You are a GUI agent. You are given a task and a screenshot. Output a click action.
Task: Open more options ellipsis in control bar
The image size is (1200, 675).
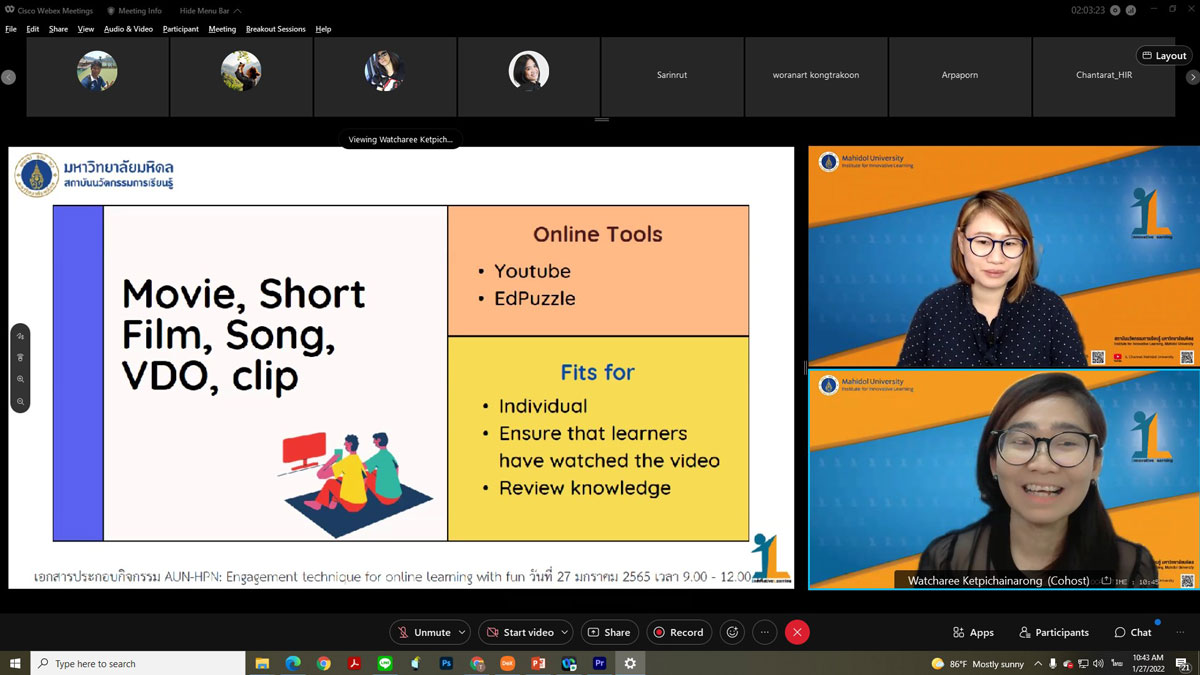(765, 632)
